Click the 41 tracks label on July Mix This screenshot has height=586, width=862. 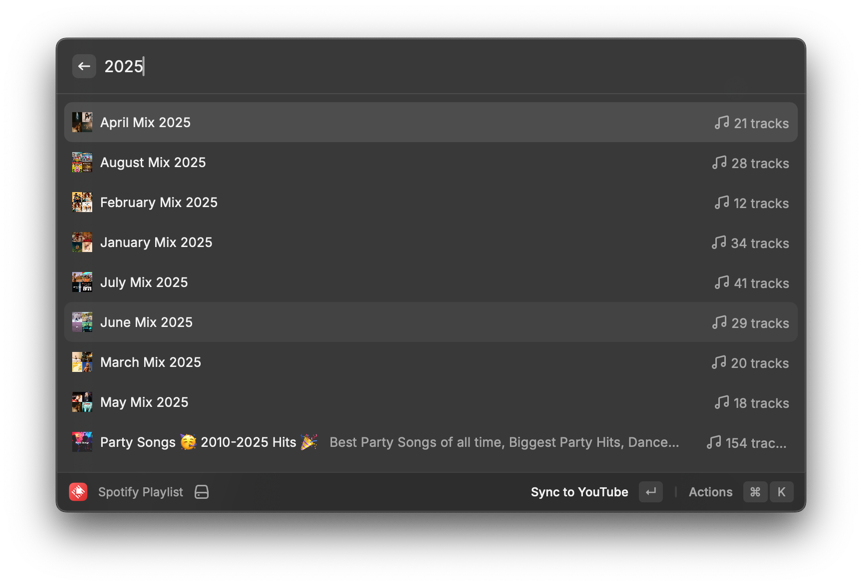coord(760,283)
